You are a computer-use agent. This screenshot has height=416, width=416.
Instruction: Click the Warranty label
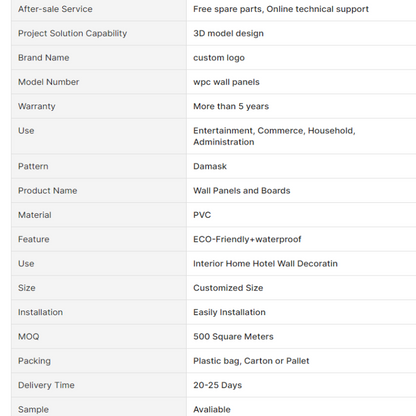[37, 107]
